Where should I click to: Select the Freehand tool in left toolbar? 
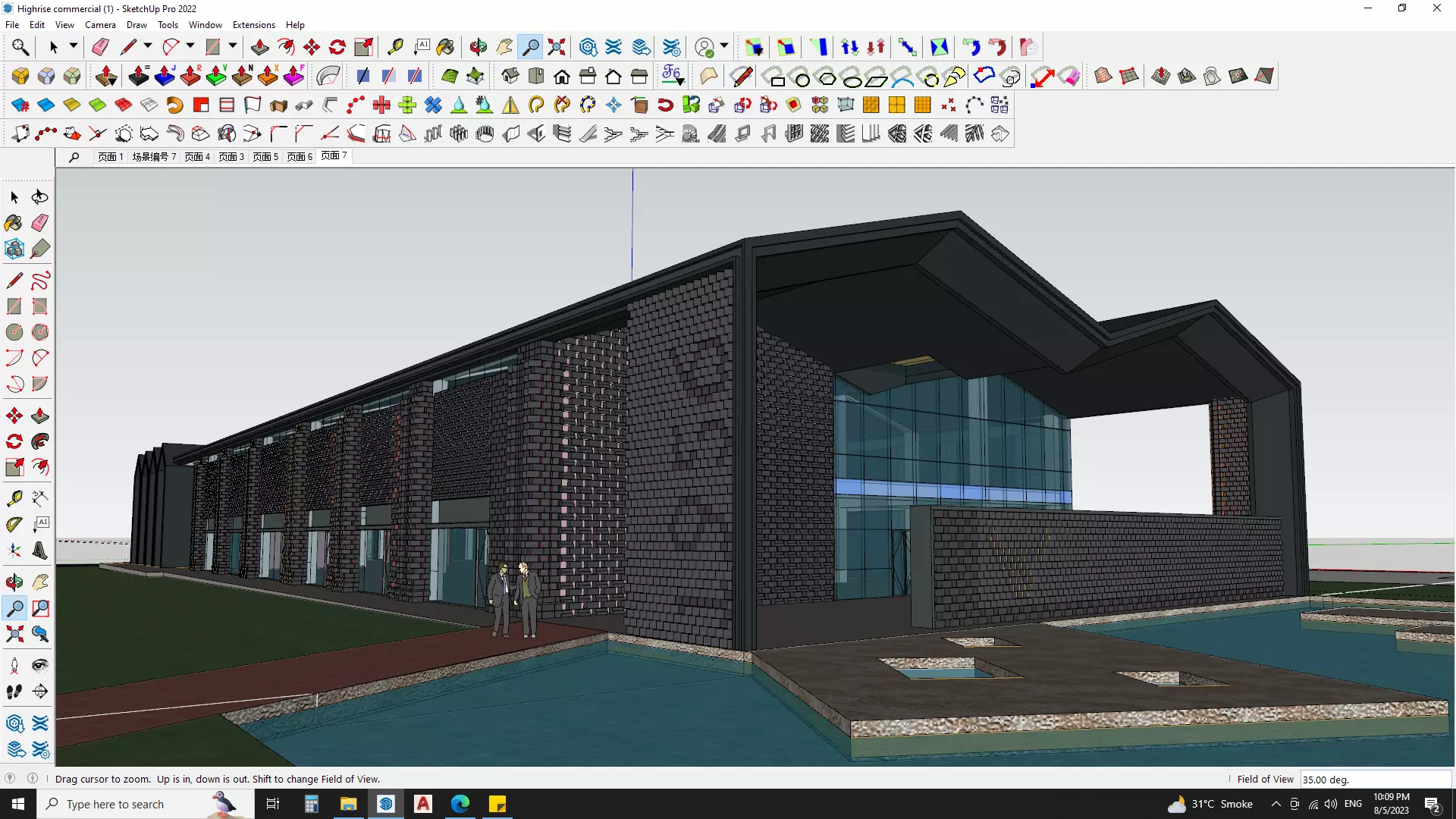(x=40, y=281)
